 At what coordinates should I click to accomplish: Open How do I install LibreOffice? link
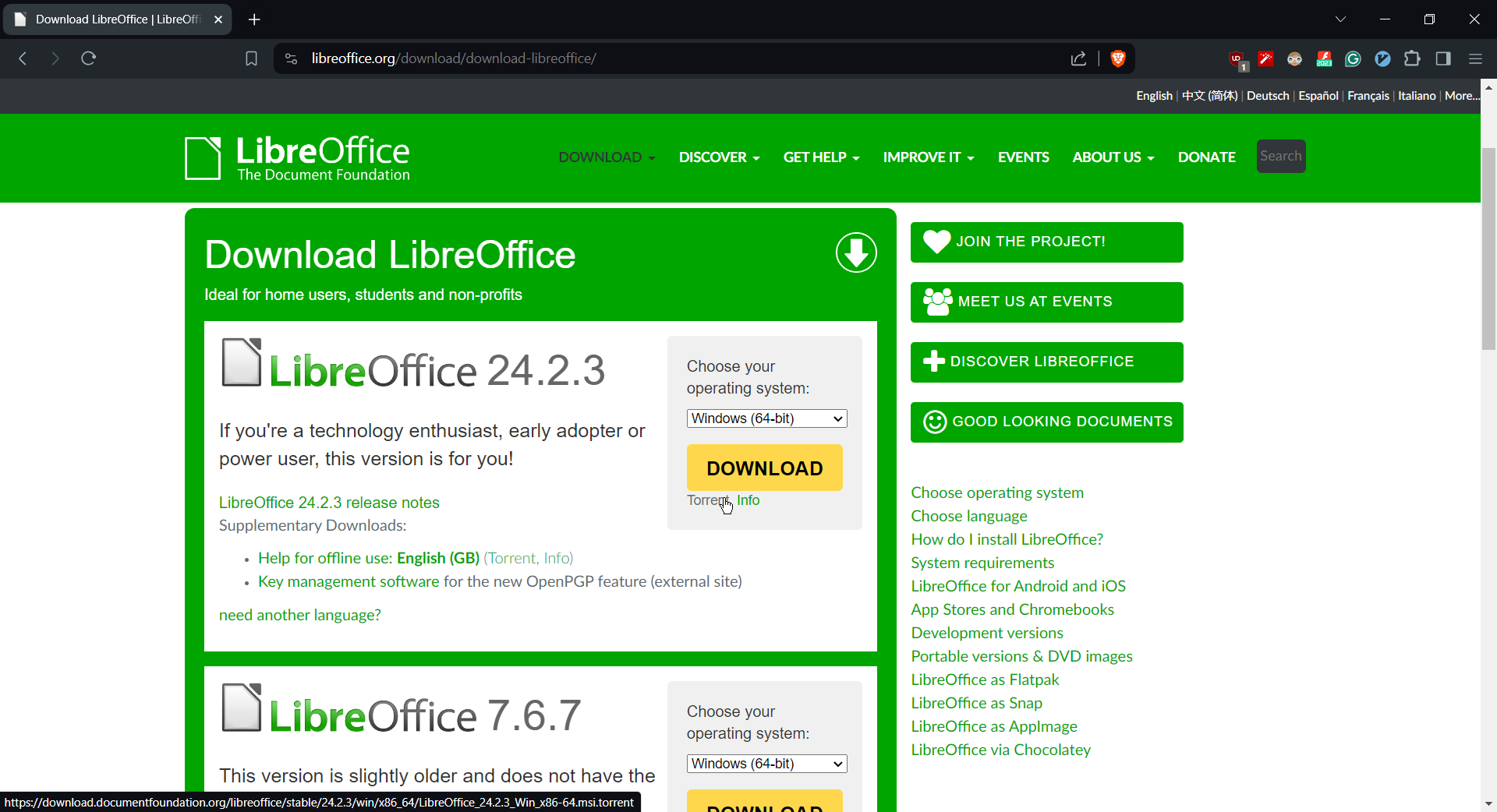[x=1007, y=539]
